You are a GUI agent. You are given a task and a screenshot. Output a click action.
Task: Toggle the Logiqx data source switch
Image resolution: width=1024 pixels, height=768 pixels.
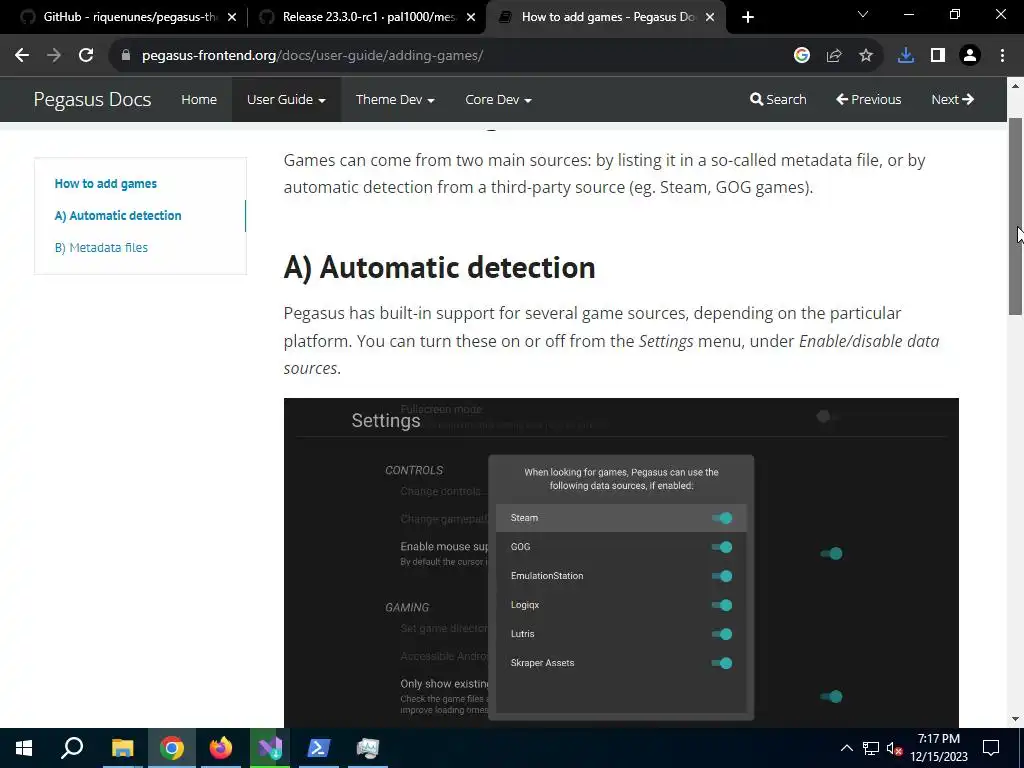point(722,605)
